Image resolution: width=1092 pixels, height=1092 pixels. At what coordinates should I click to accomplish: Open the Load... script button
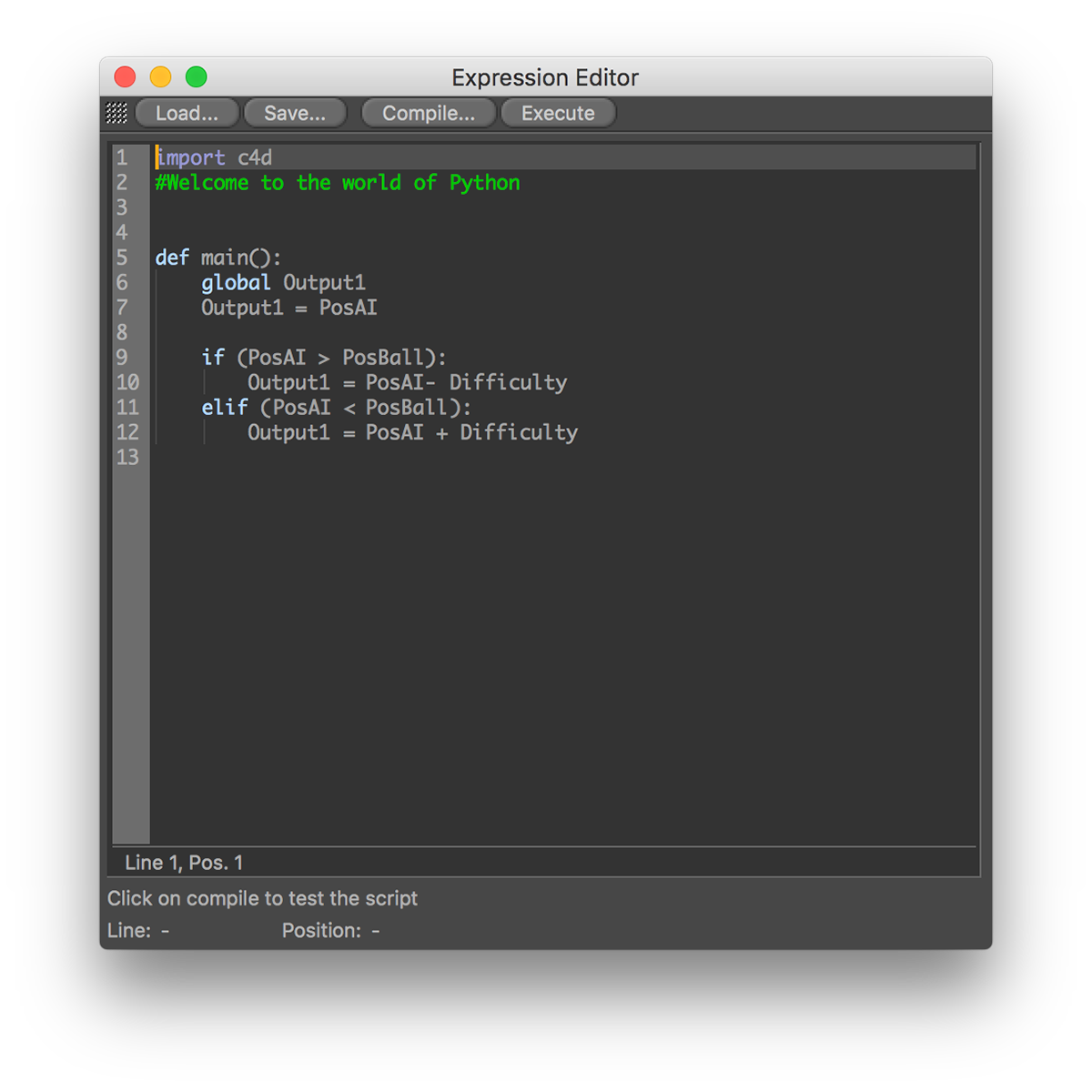point(187,113)
